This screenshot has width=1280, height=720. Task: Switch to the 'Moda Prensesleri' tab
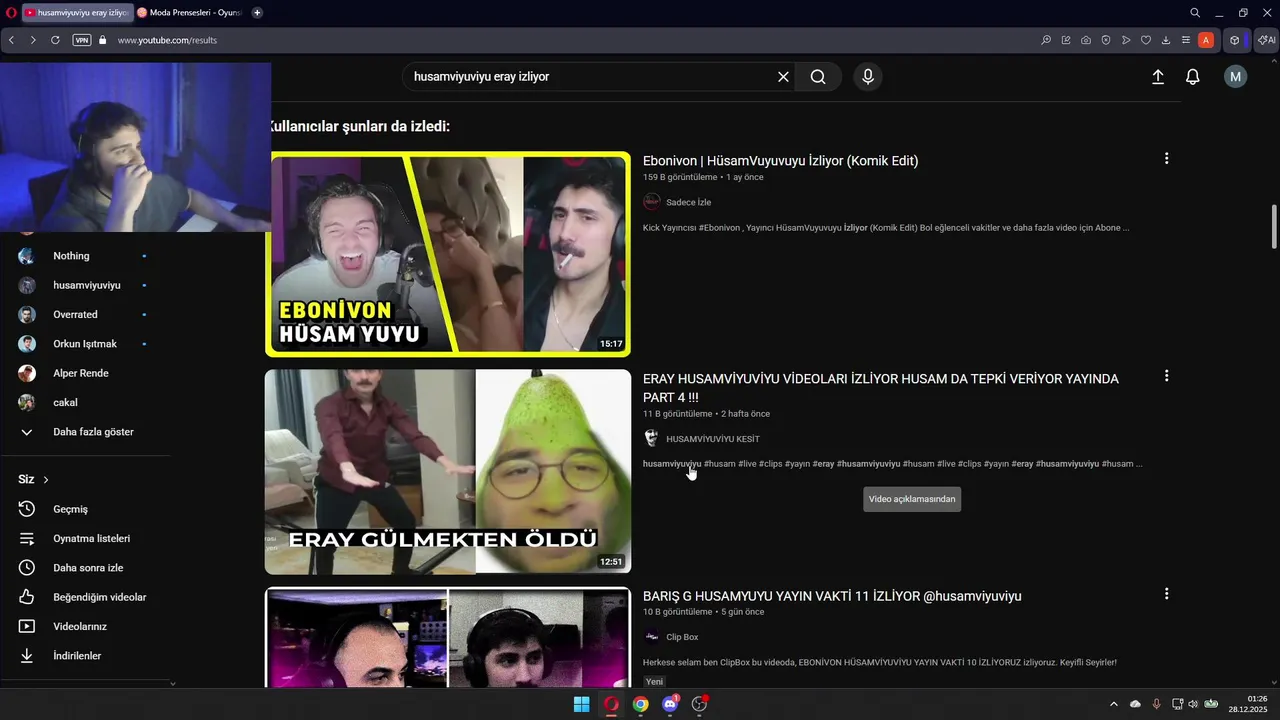pyautogui.click(x=190, y=13)
